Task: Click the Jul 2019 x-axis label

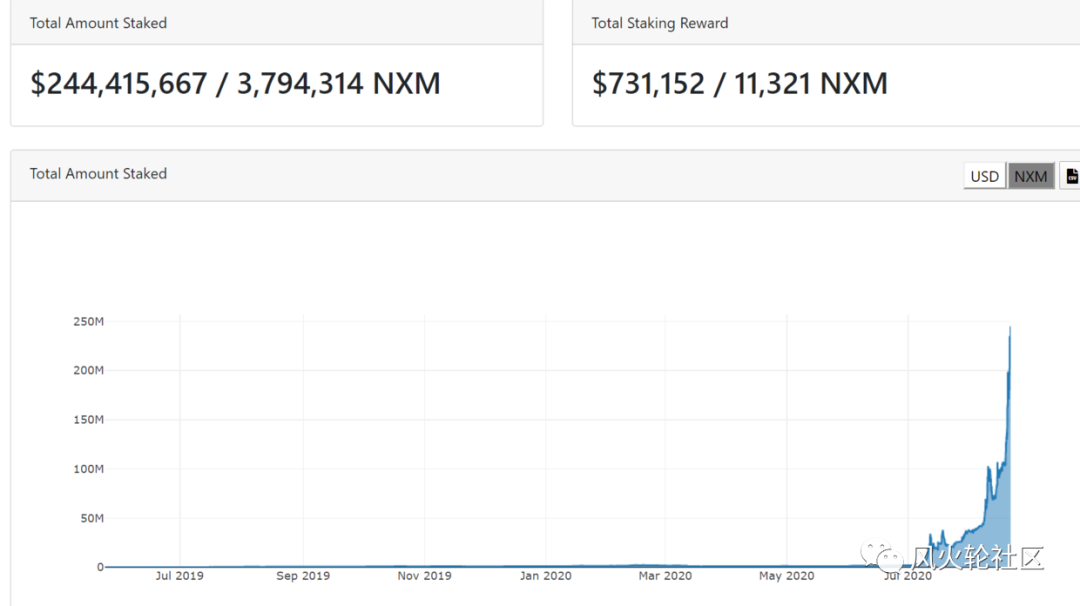Action: pyautogui.click(x=180, y=576)
